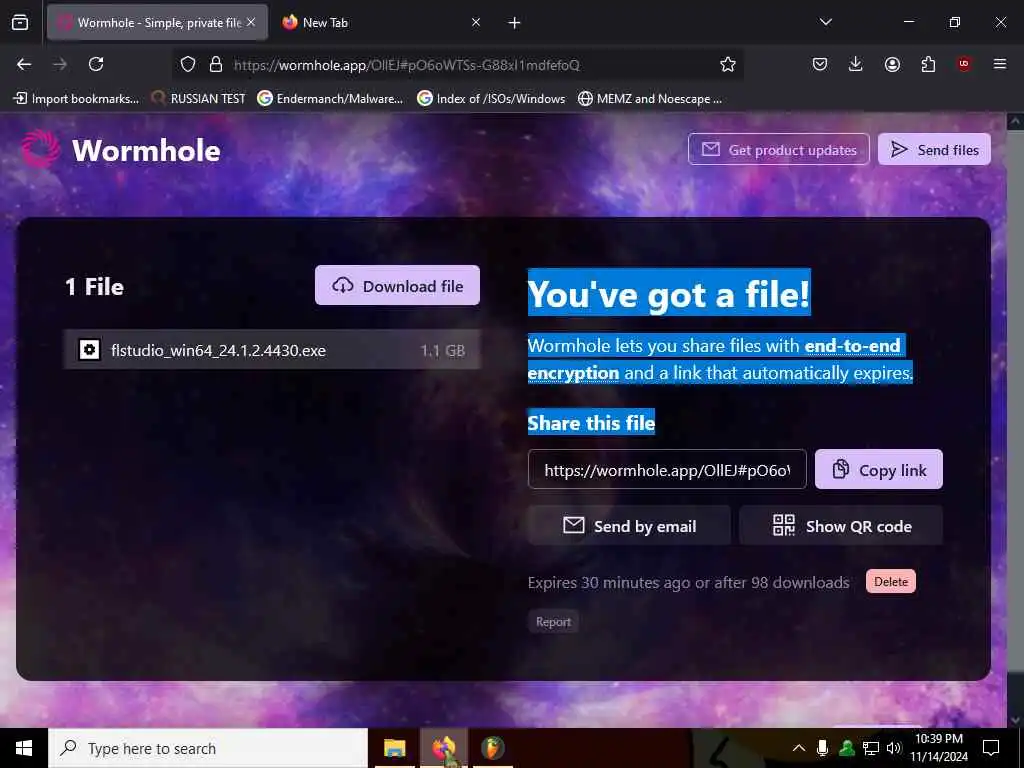The image size is (1024, 768).
Task: Click the Wormhole logo icon
Action: 40,149
